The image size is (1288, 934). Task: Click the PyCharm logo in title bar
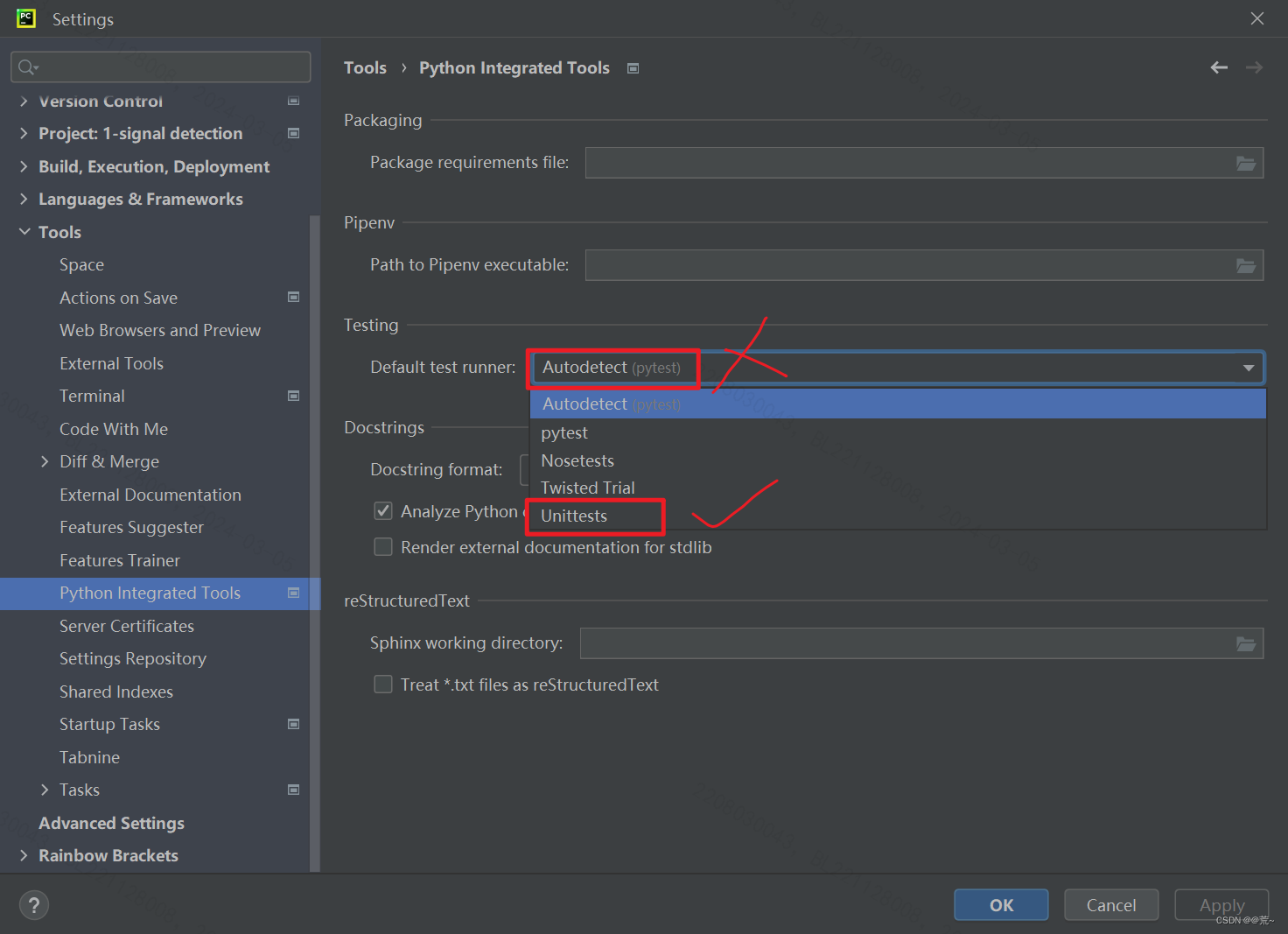pyautogui.click(x=26, y=18)
